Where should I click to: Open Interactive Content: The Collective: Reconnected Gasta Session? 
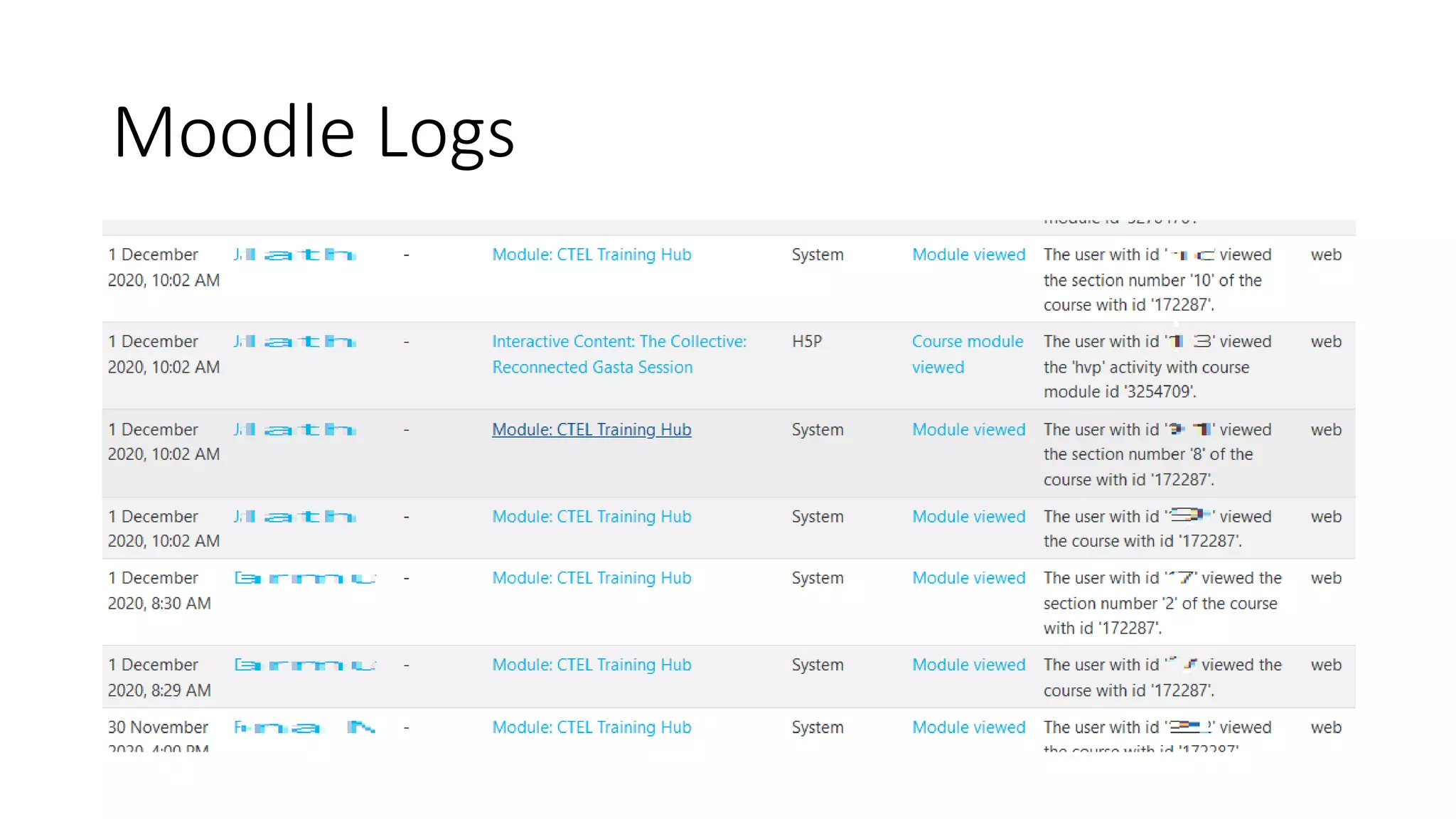pos(619,354)
